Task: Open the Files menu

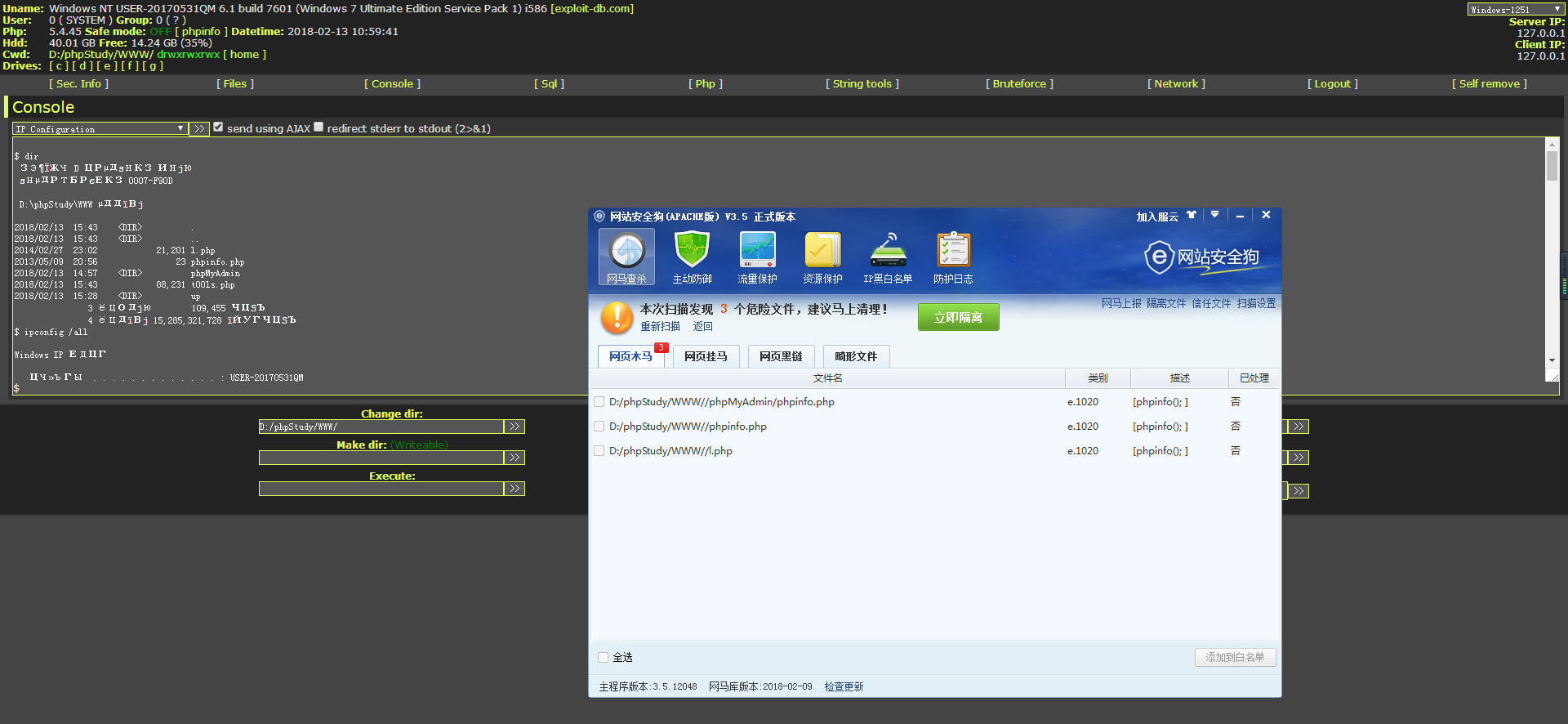Action: pos(235,83)
